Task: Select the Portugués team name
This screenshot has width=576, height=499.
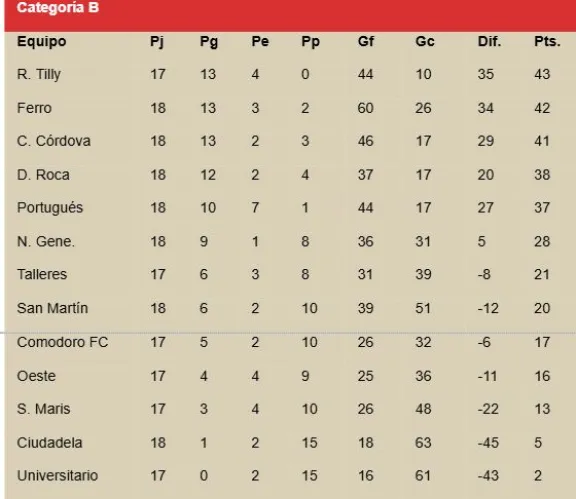Action: click(50, 208)
